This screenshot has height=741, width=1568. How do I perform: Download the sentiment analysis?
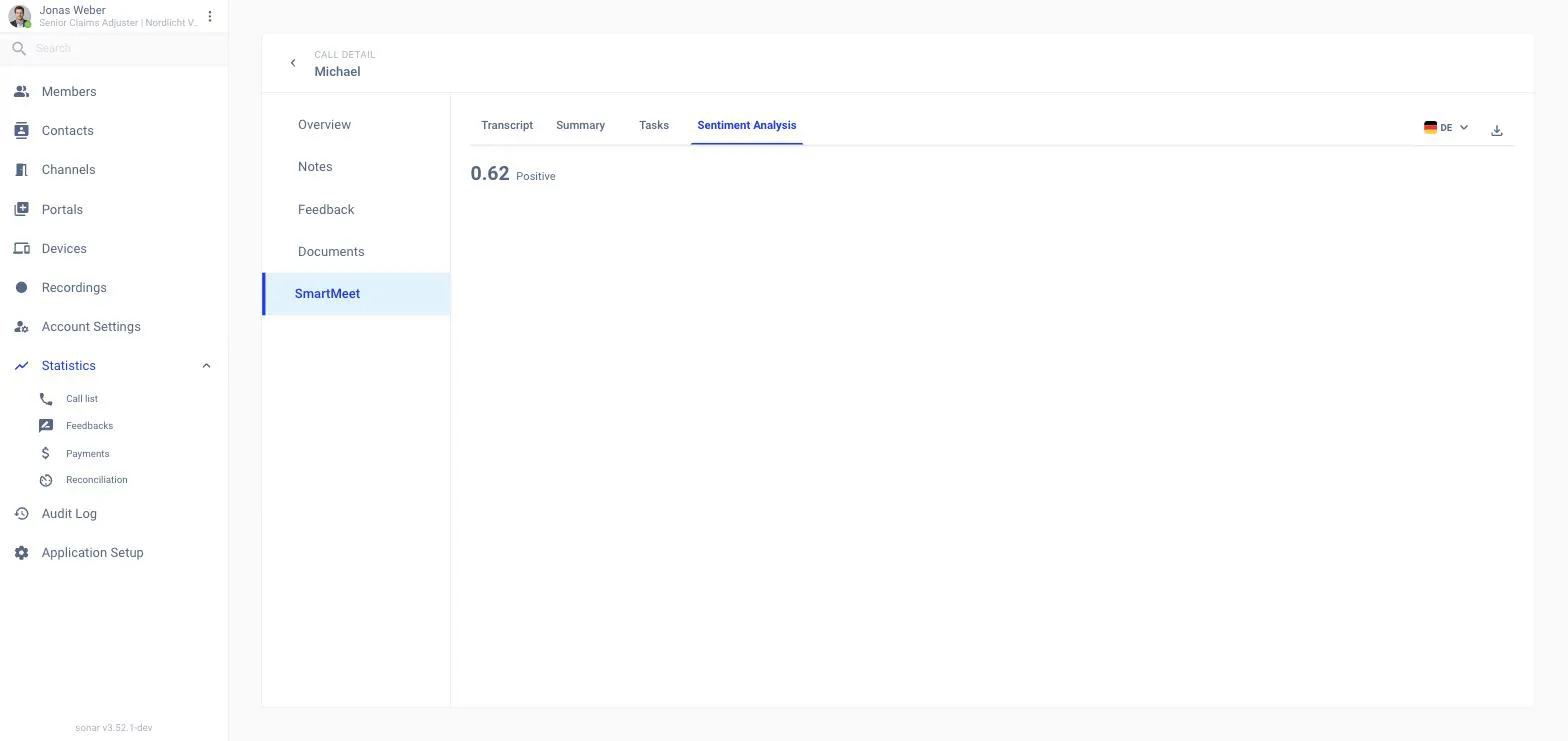(1497, 130)
